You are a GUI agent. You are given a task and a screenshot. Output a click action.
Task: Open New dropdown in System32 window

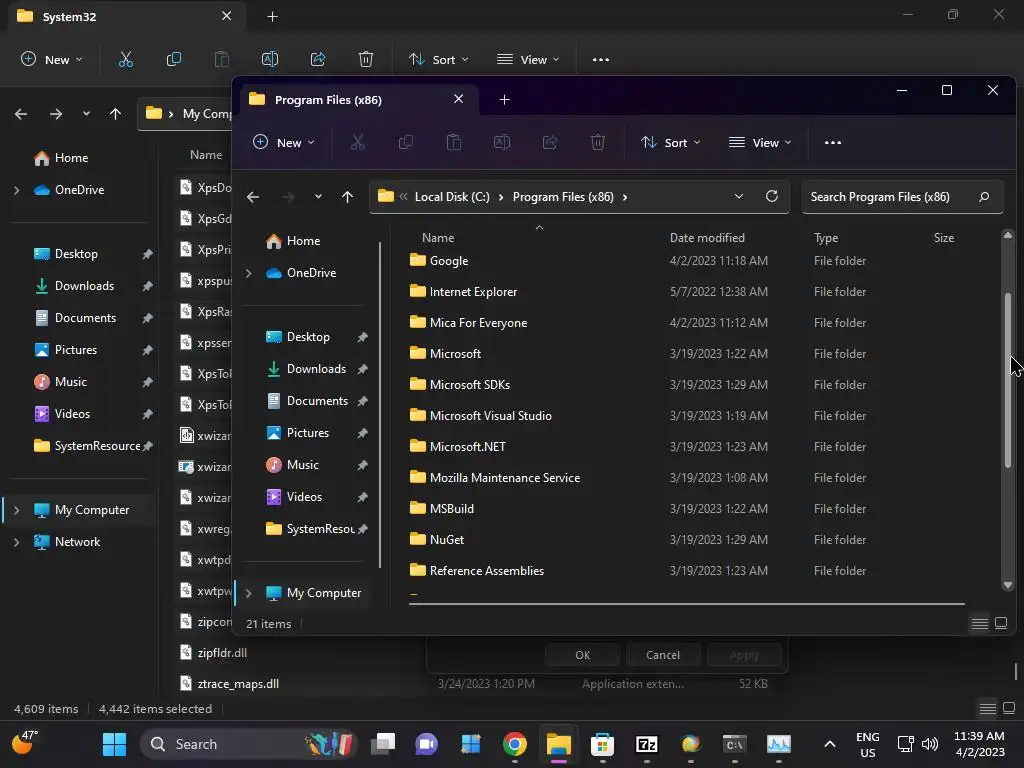(52, 59)
